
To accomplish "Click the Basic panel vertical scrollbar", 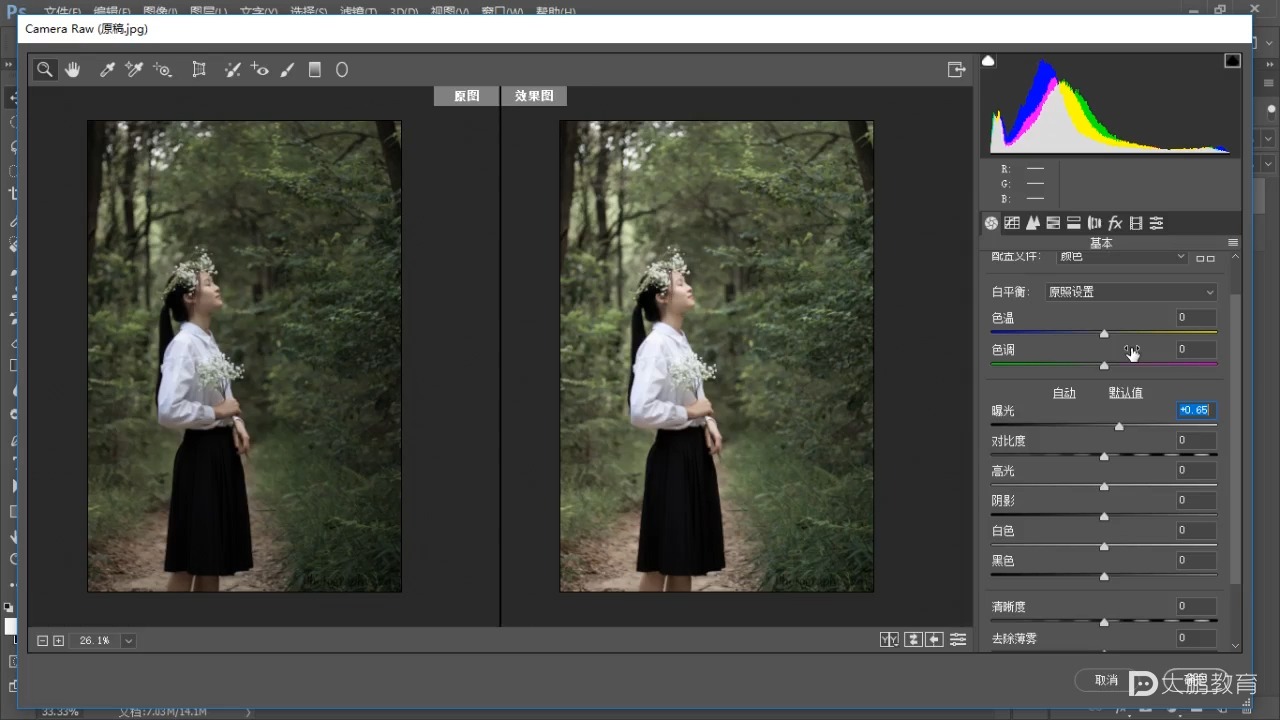I will (x=1235, y=440).
